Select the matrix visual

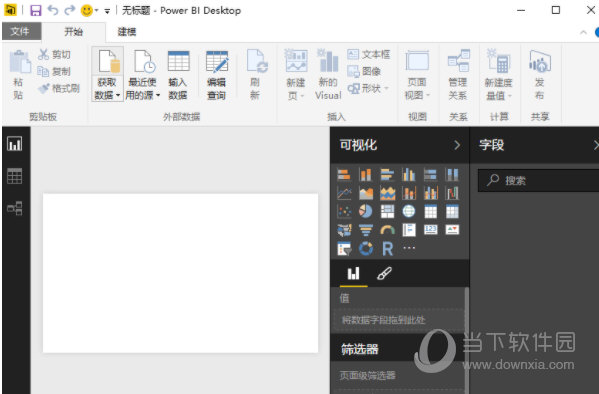coord(452,211)
